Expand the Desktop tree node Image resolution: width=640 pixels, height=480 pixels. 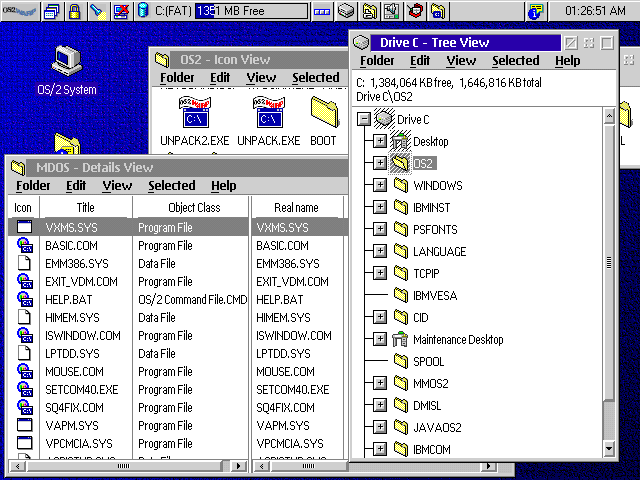(x=380, y=141)
